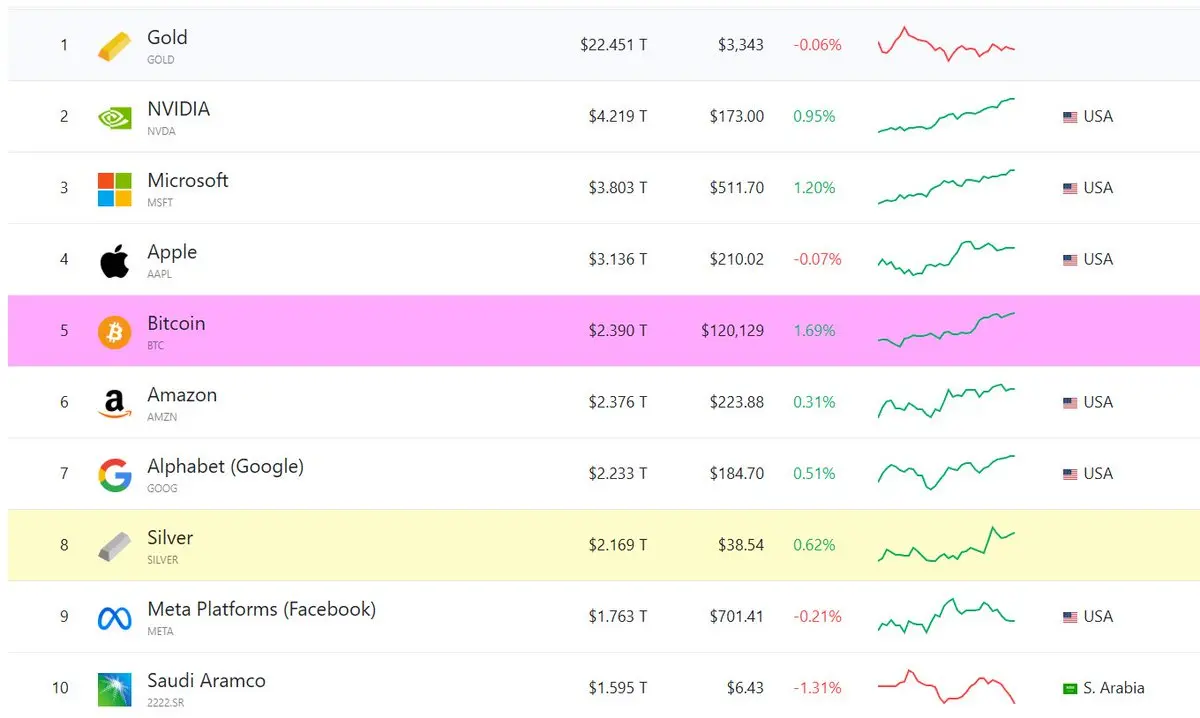1200x718 pixels.
Task: Click the NVIDIA logo icon
Action: point(114,117)
